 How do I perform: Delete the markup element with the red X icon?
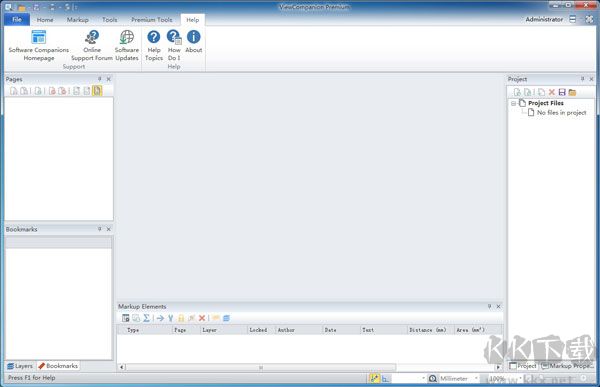[x=202, y=318]
